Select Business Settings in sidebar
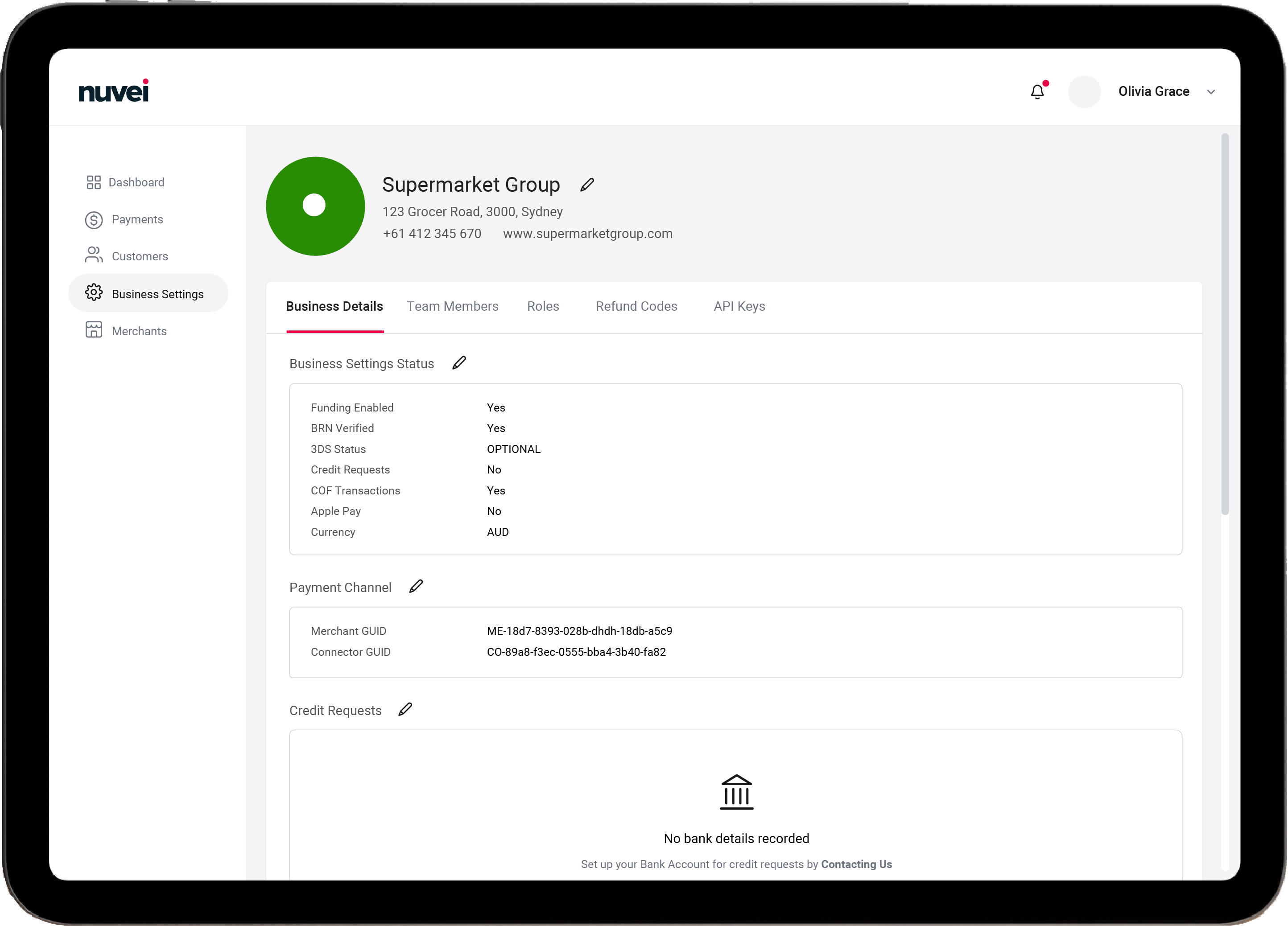1288x926 pixels. pos(148,293)
